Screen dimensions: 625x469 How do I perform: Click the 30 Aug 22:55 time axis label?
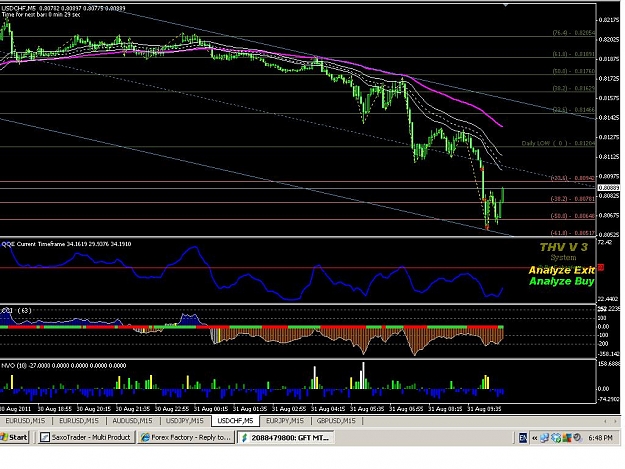pyautogui.click(x=172, y=408)
